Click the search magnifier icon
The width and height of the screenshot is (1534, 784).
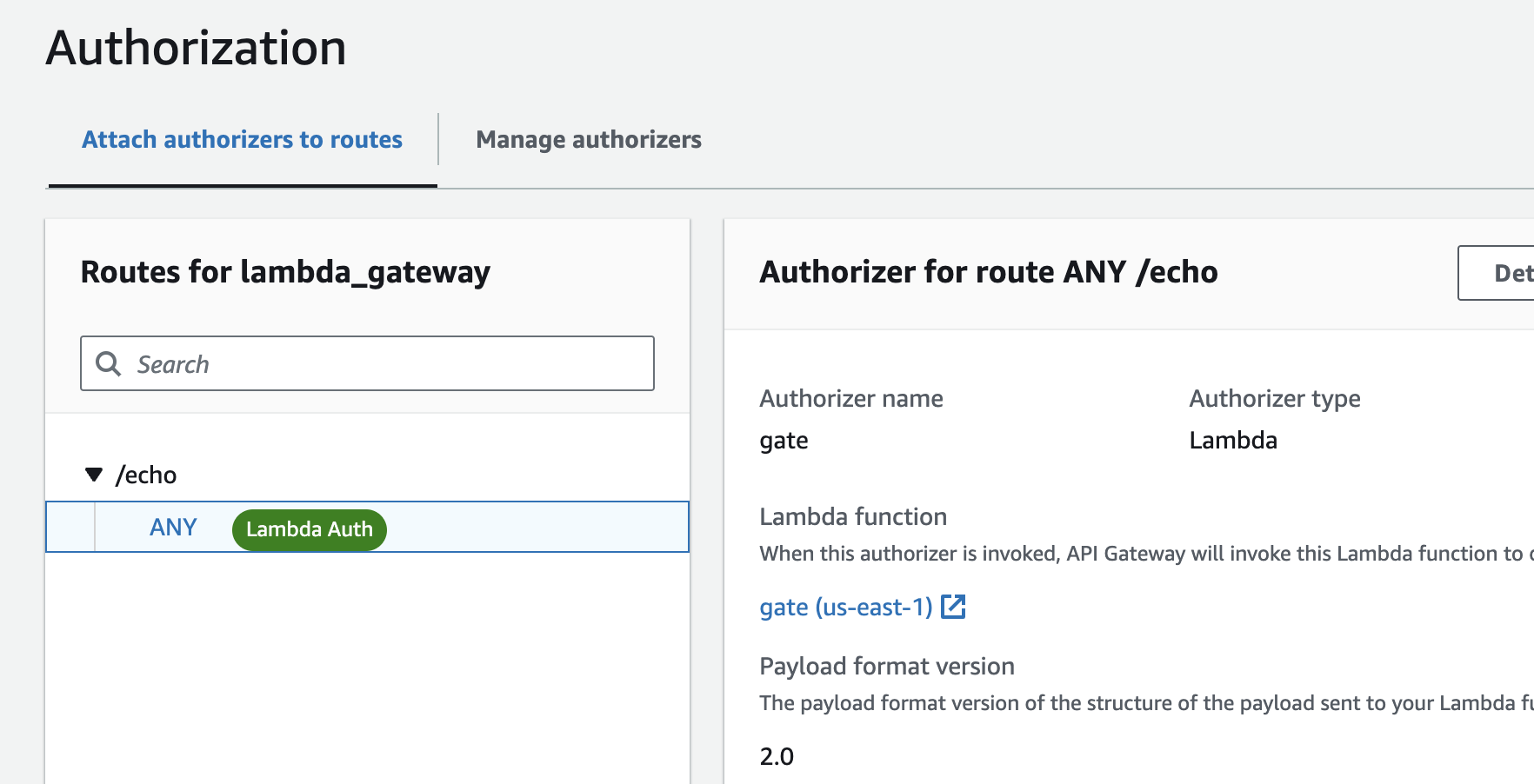click(108, 363)
